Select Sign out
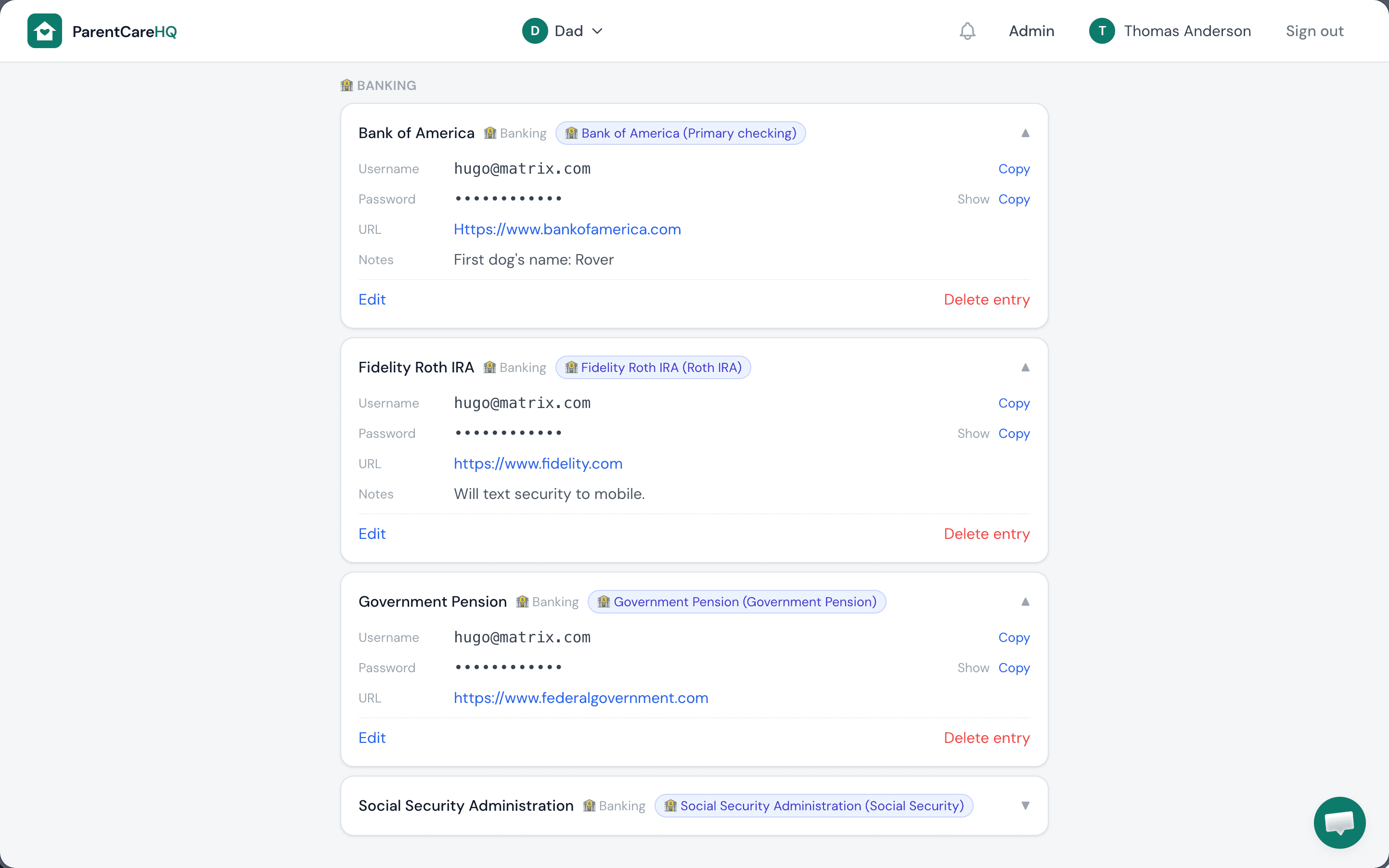This screenshot has width=1389, height=868. pos(1314,30)
